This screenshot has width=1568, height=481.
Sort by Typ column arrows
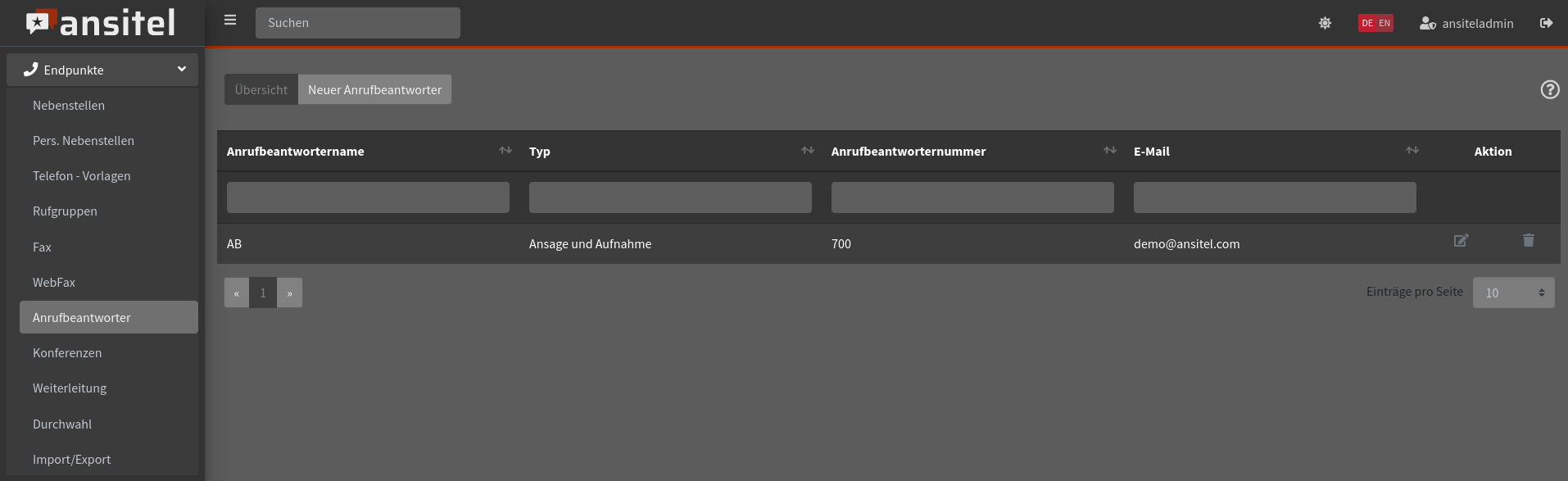(x=808, y=150)
